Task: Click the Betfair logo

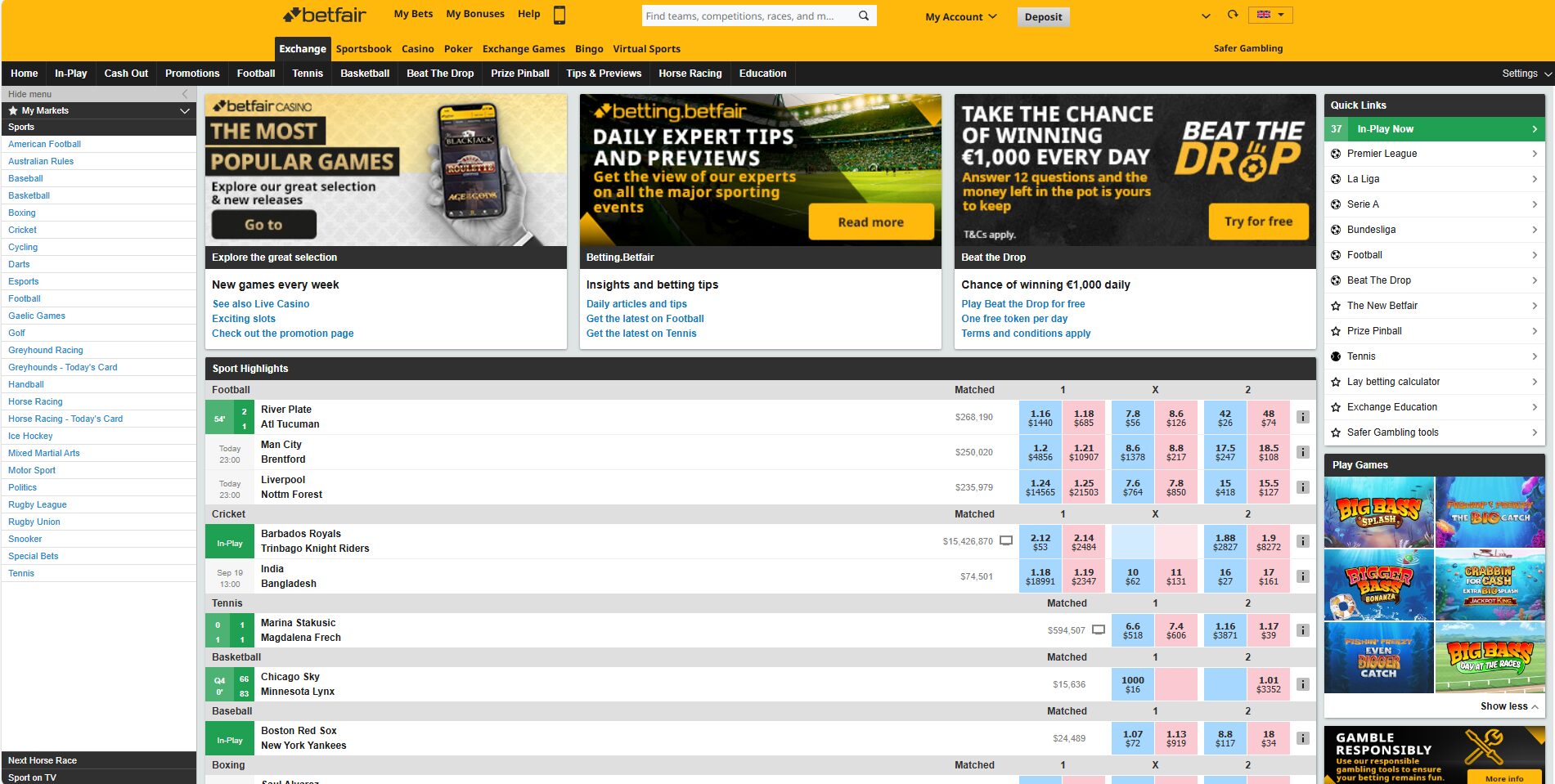Action: tap(324, 15)
